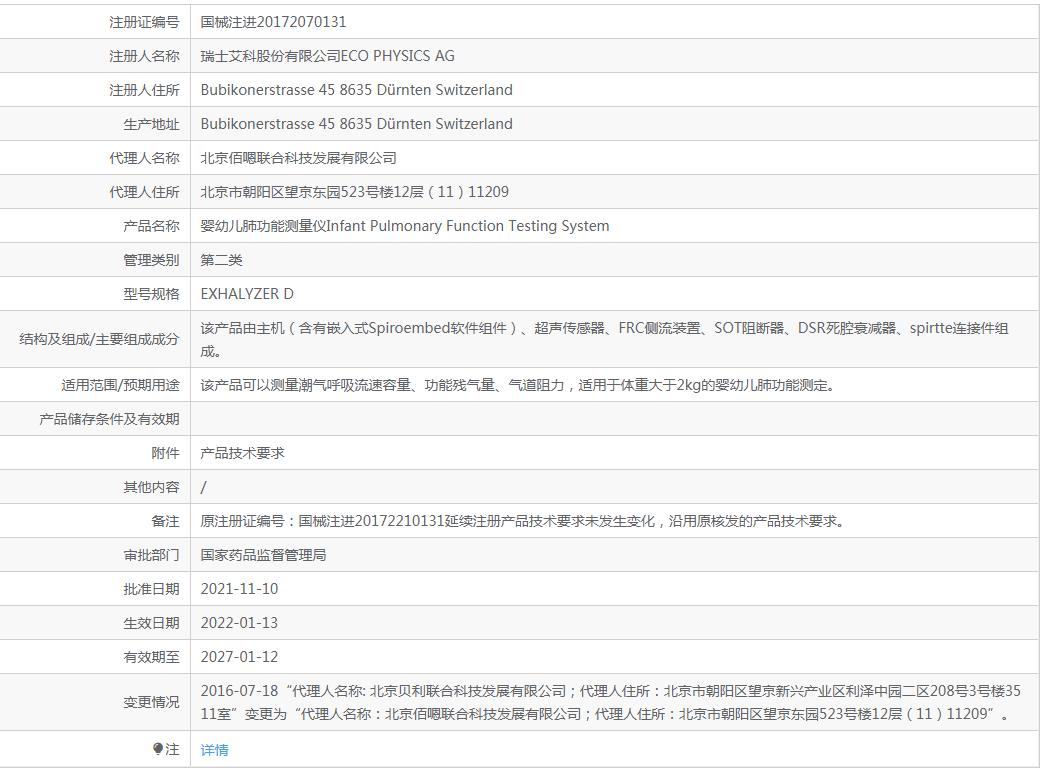The height and width of the screenshot is (770, 1042).
Task: Click the 结构及组成 description text
Action: tap(604, 339)
